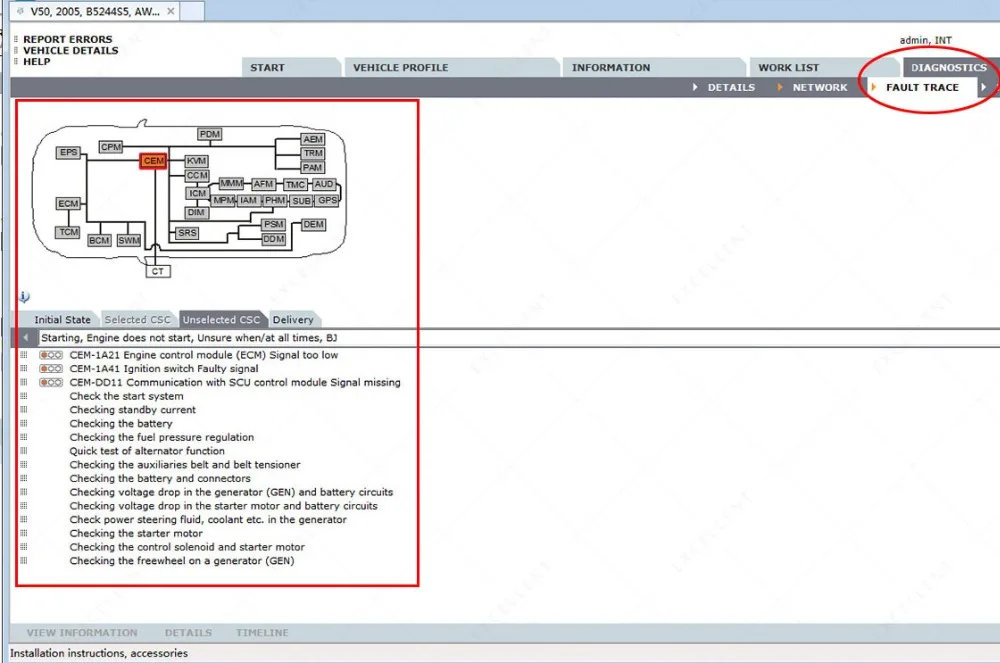Expand the arrow right of FAULT TRACE
Viewport: 1000px width, 663px height.
click(984, 87)
